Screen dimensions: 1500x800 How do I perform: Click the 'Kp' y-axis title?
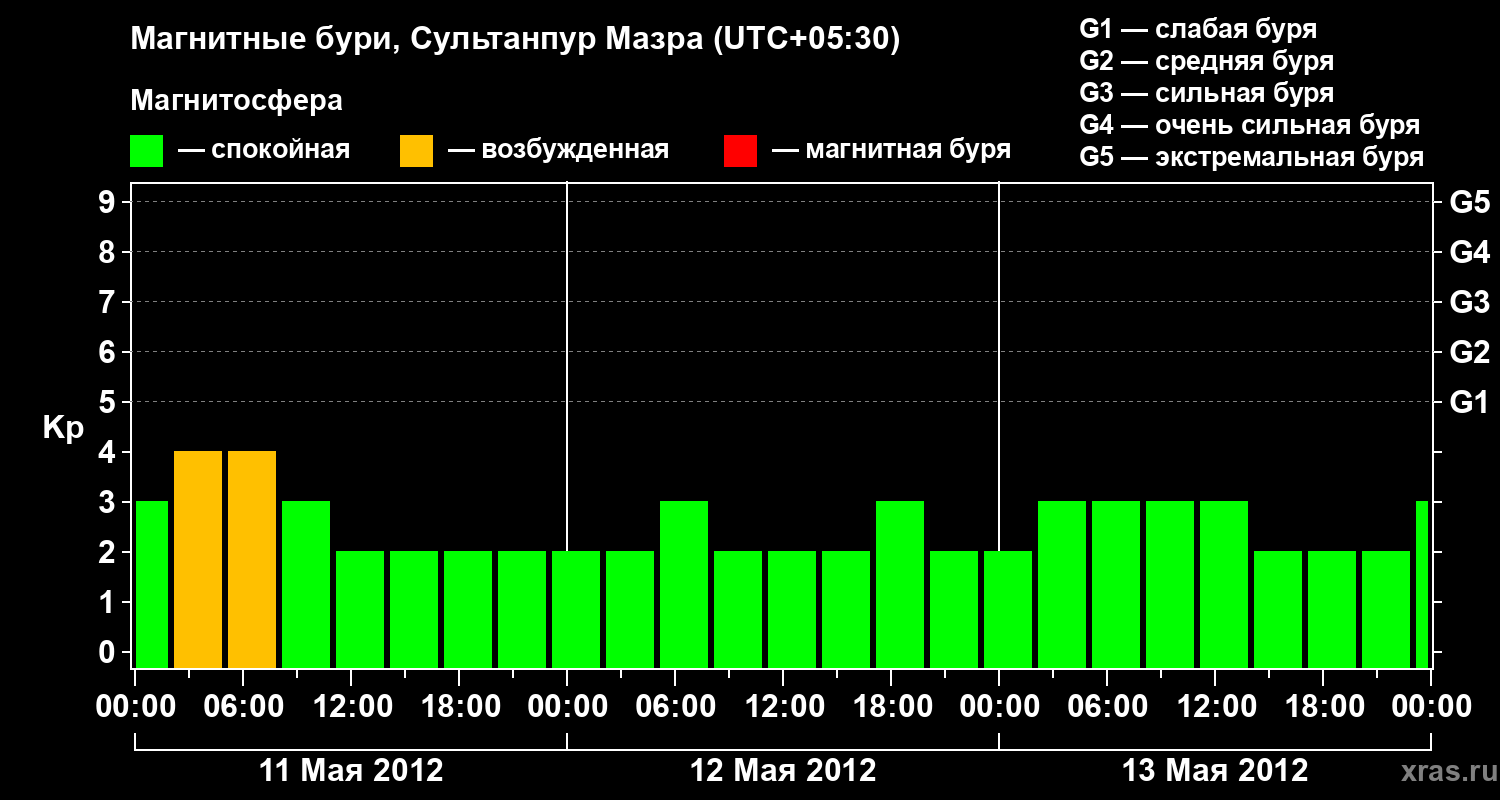pyautogui.click(x=63, y=428)
